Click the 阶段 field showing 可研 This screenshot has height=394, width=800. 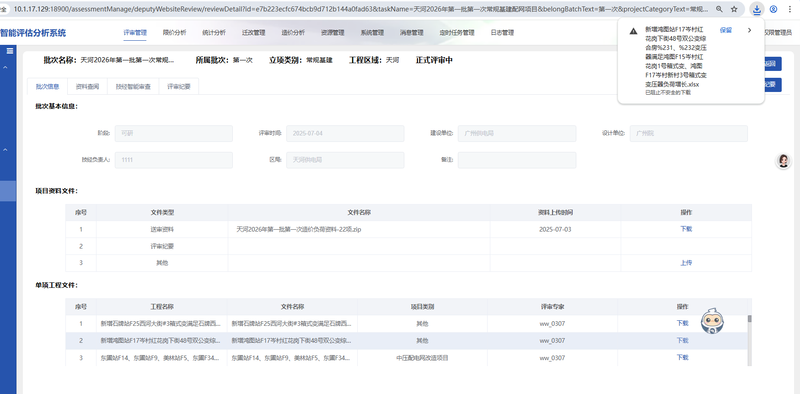point(174,134)
